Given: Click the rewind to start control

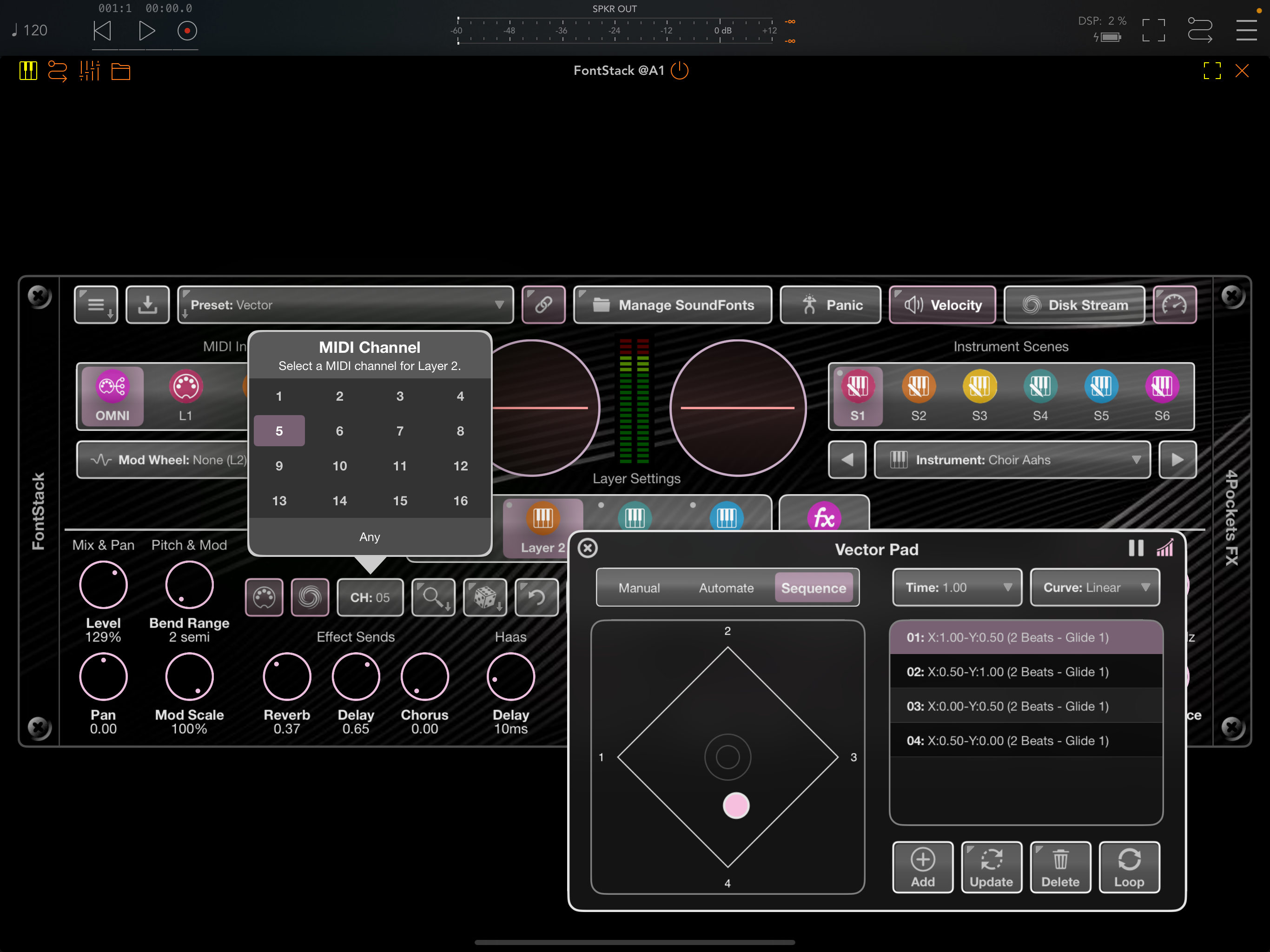Looking at the screenshot, I should pyautogui.click(x=102, y=30).
